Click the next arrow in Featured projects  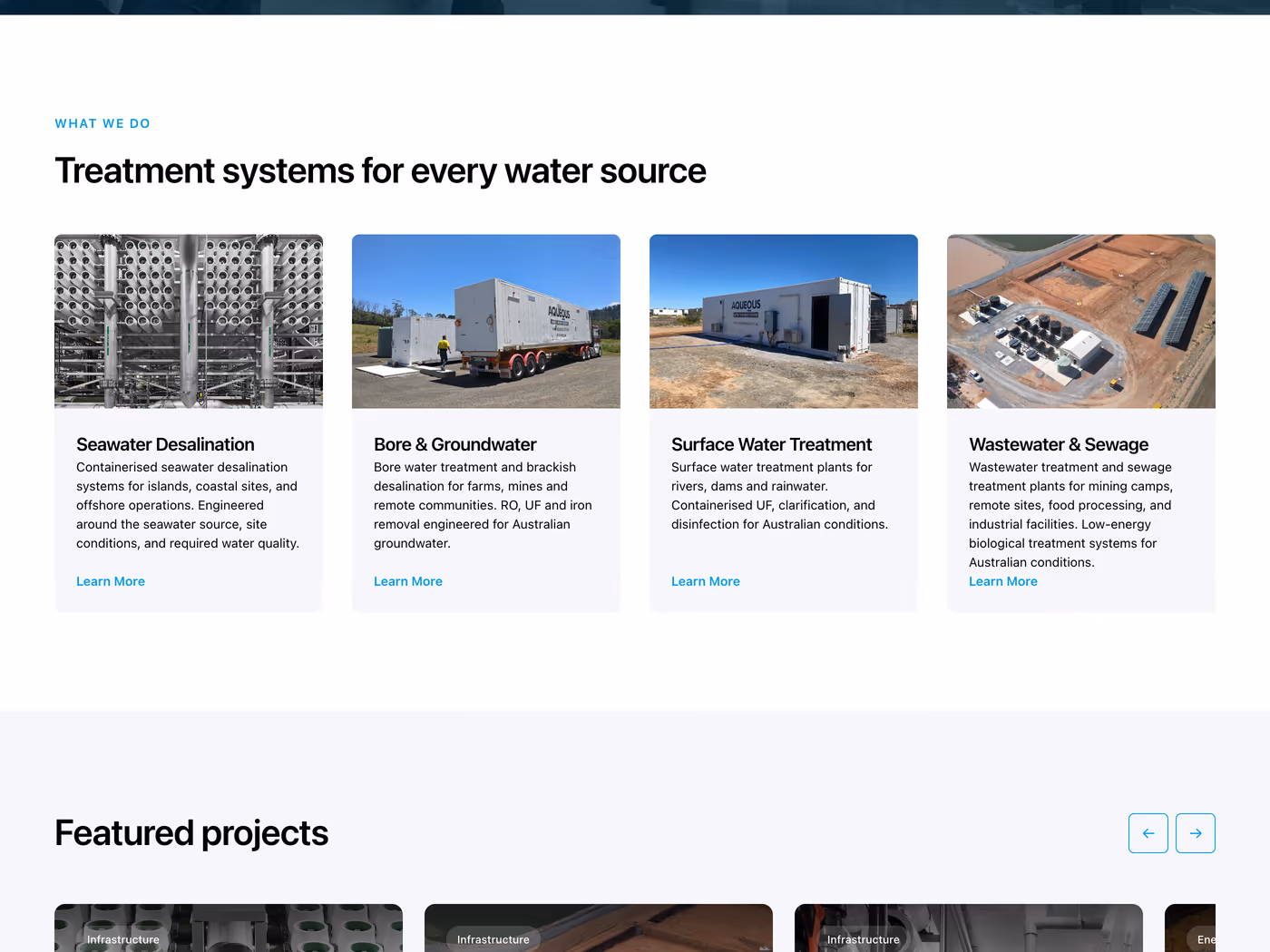1196,833
